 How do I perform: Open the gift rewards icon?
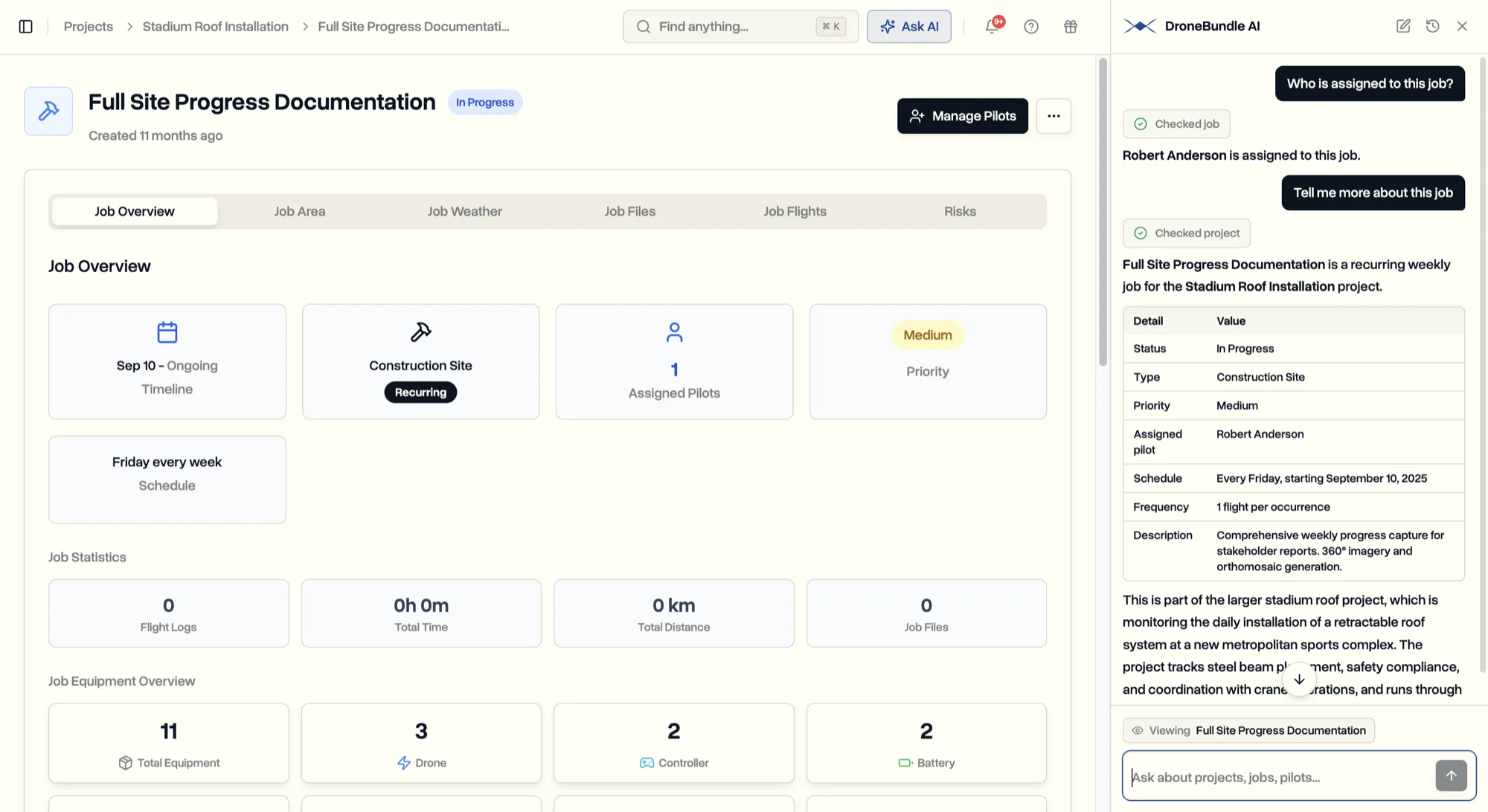tap(1071, 27)
